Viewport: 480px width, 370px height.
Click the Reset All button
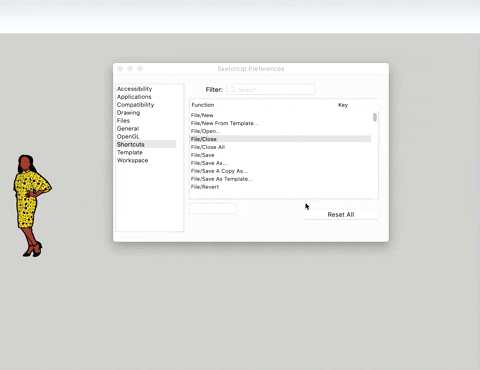pyautogui.click(x=341, y=215)
